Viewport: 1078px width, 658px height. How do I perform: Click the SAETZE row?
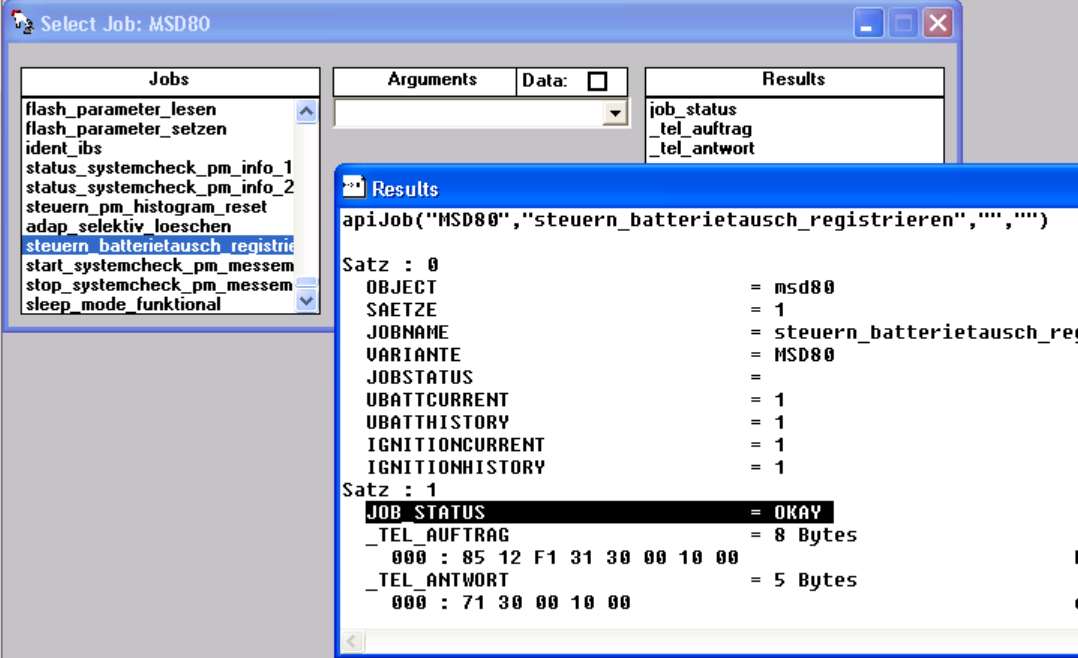(575, 310)
